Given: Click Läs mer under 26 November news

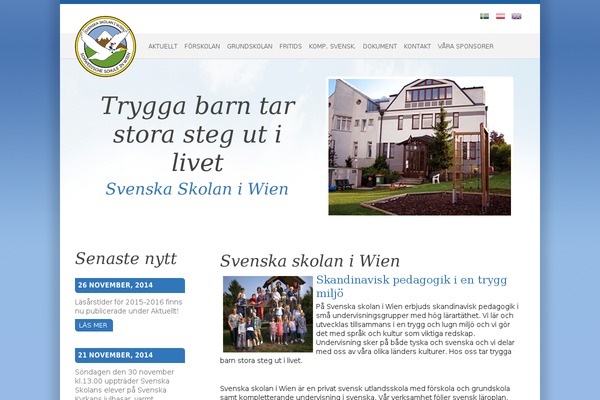Looking at the screenshot, I should click(94, 325).
